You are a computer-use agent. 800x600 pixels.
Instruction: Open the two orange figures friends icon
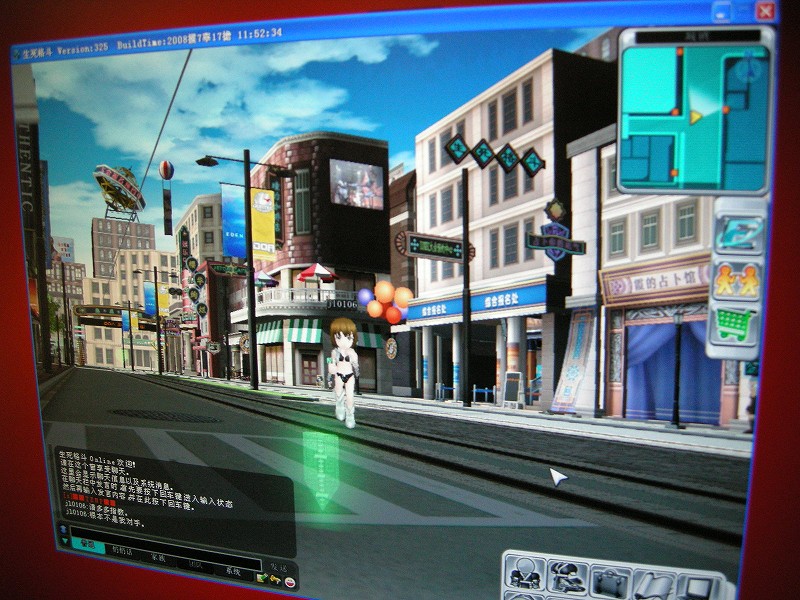(x=736, y=281)
